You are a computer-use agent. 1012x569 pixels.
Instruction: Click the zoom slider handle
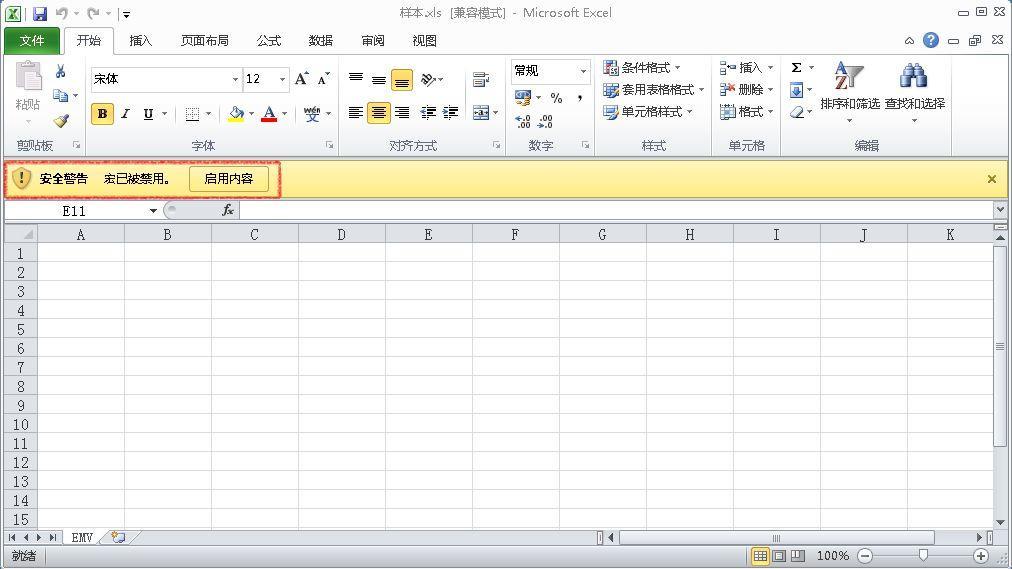tap(923, 555)
